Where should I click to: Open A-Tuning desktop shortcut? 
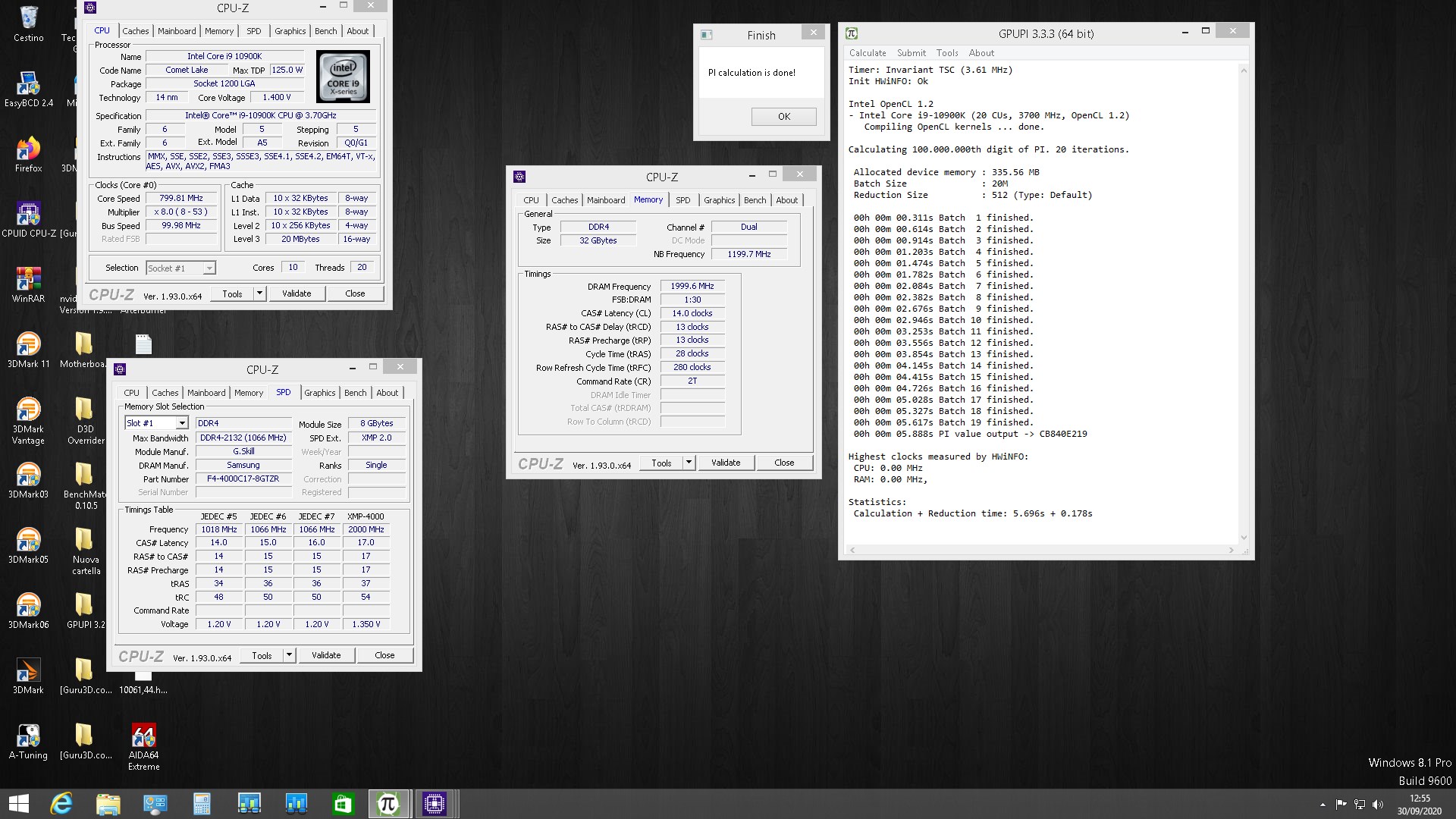click(29, 741)
